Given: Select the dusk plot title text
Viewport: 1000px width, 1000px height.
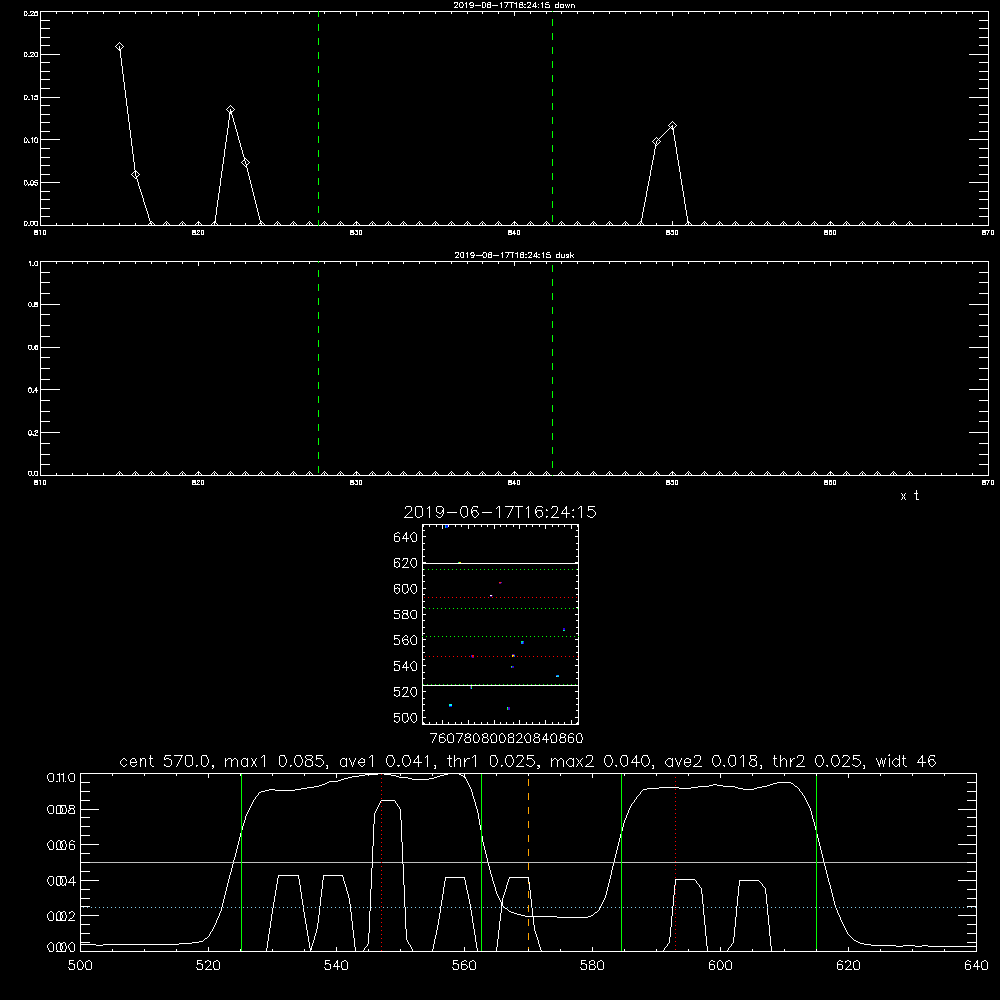Looking at the screenshot, I should [x=514, y=255].
